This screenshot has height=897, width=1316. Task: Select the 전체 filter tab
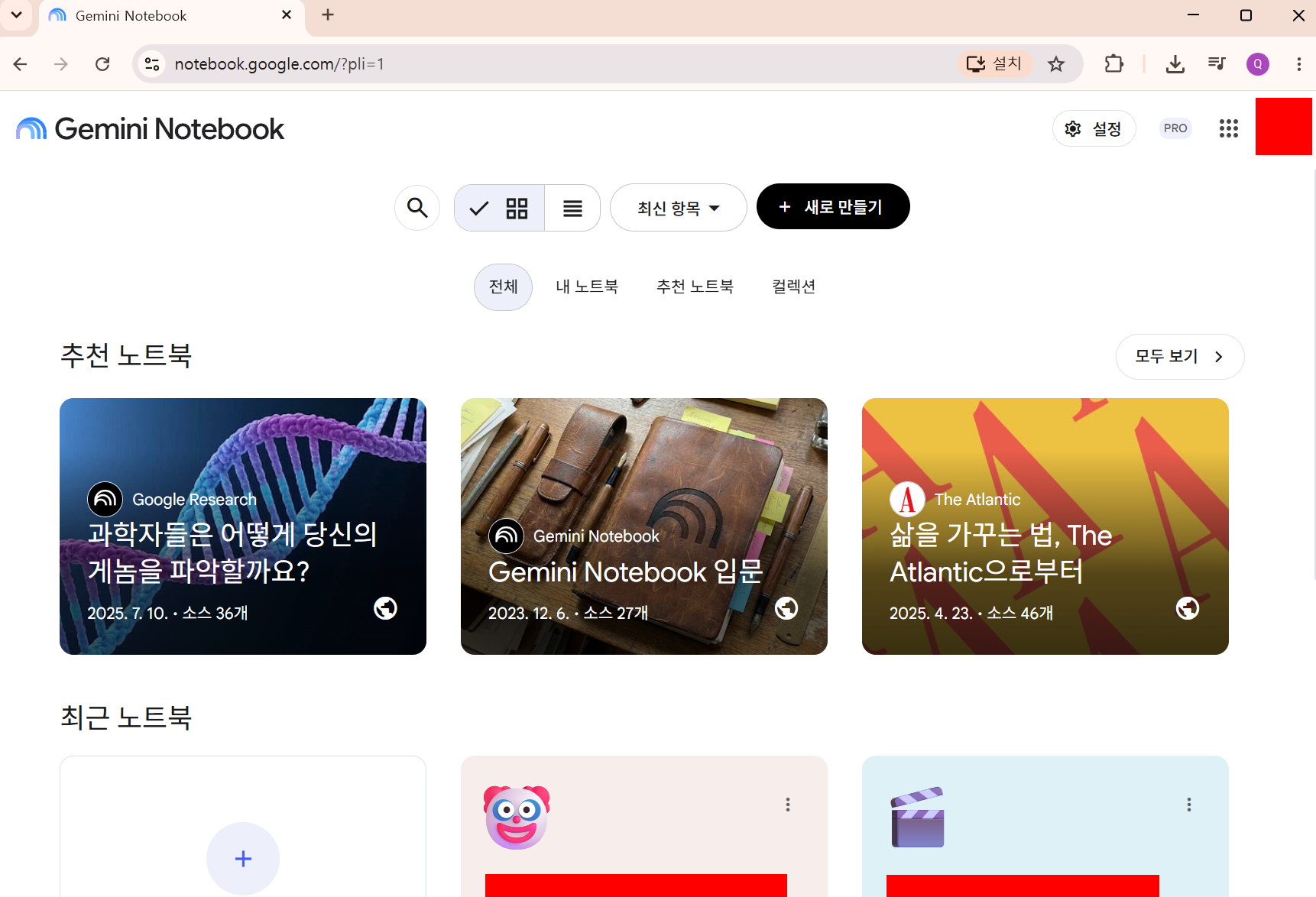point(503,287)
